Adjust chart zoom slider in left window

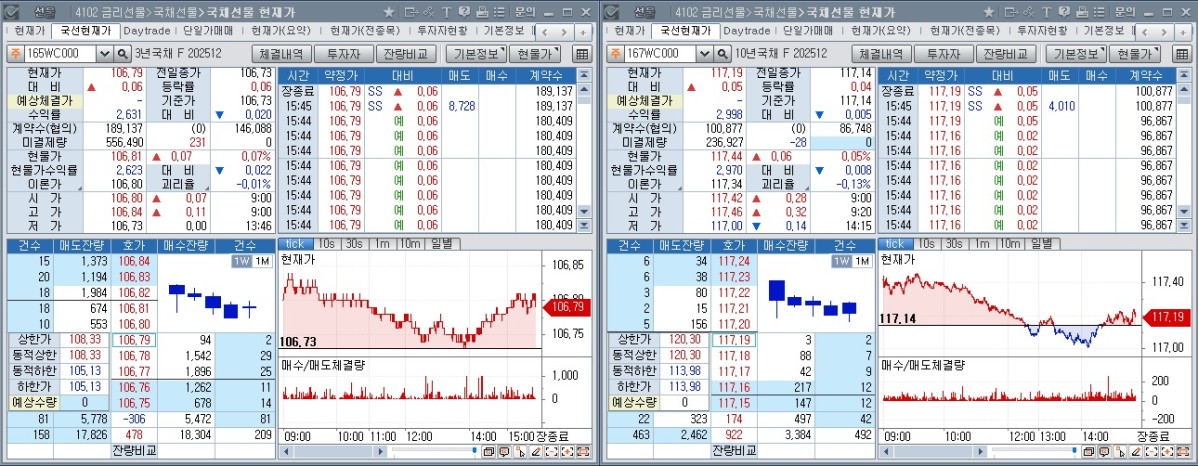click(474, 450)
